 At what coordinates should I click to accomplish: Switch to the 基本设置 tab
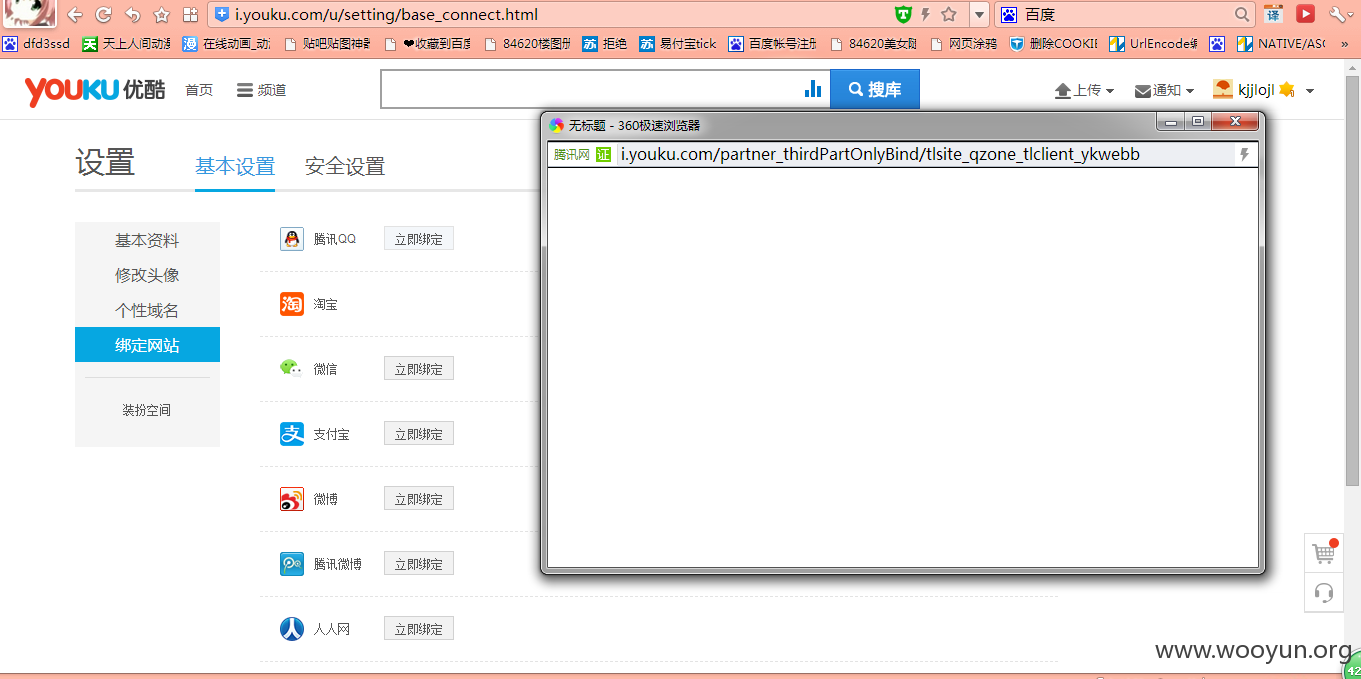(235, 166)
